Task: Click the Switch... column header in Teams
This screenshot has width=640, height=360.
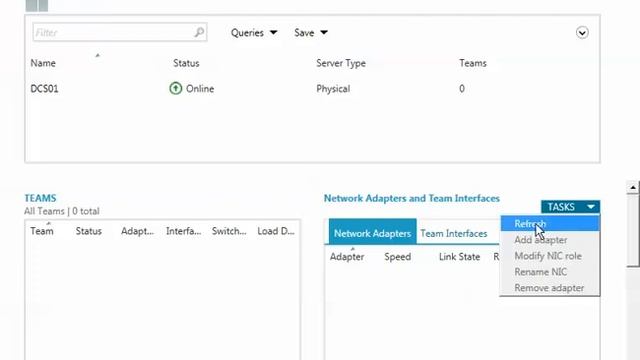Action: click(x=229, y=231)
